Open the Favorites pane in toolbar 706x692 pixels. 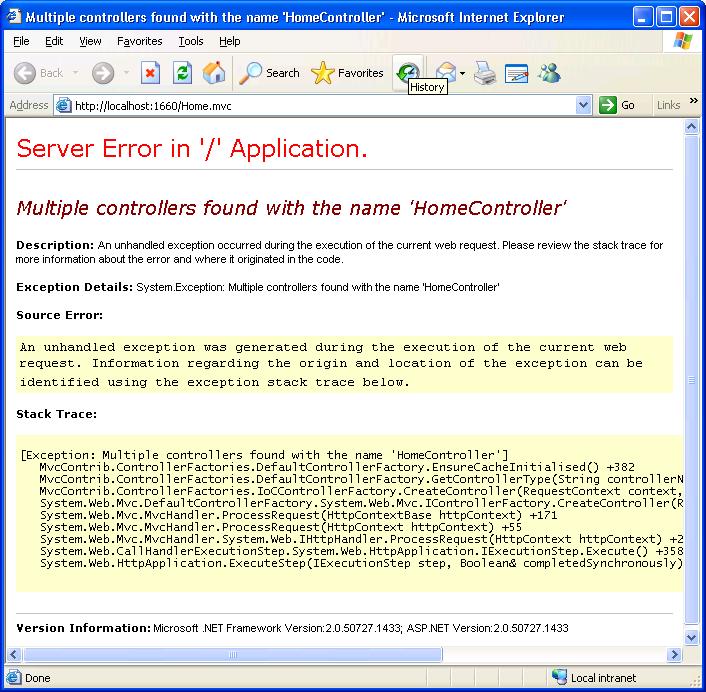click(x=347, y=73)
